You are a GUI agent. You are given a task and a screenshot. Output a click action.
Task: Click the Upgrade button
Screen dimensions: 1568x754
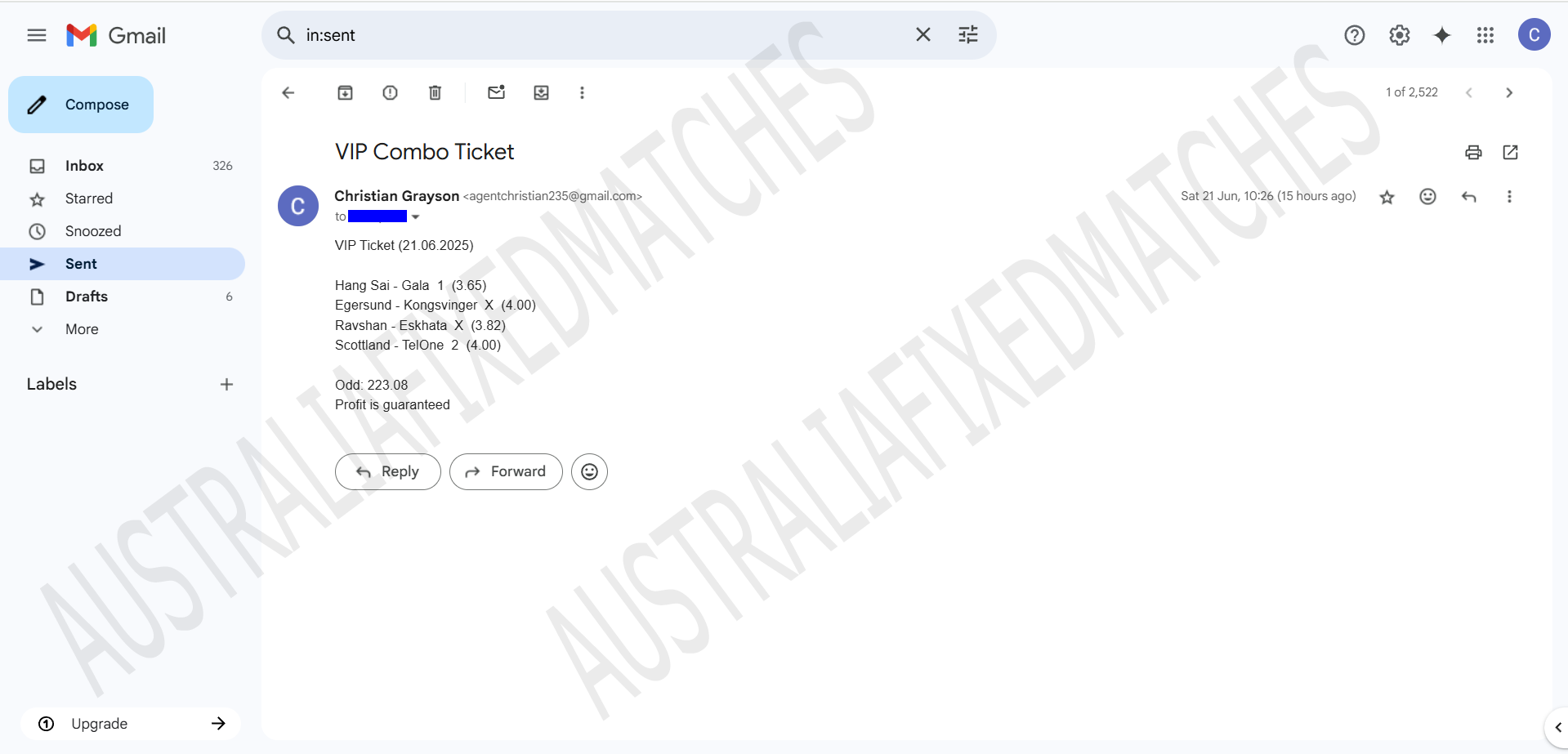tap(131, 724)
